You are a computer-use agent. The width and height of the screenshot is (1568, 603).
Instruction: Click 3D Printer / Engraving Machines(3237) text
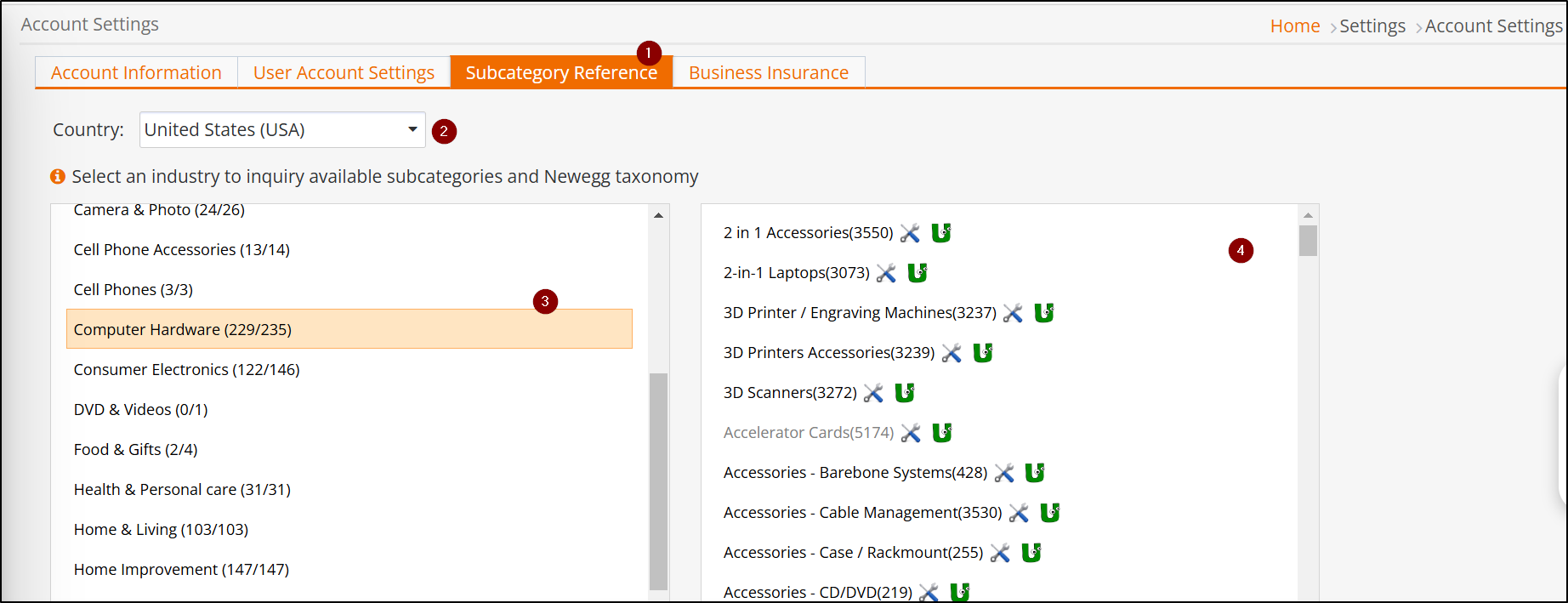860,312
